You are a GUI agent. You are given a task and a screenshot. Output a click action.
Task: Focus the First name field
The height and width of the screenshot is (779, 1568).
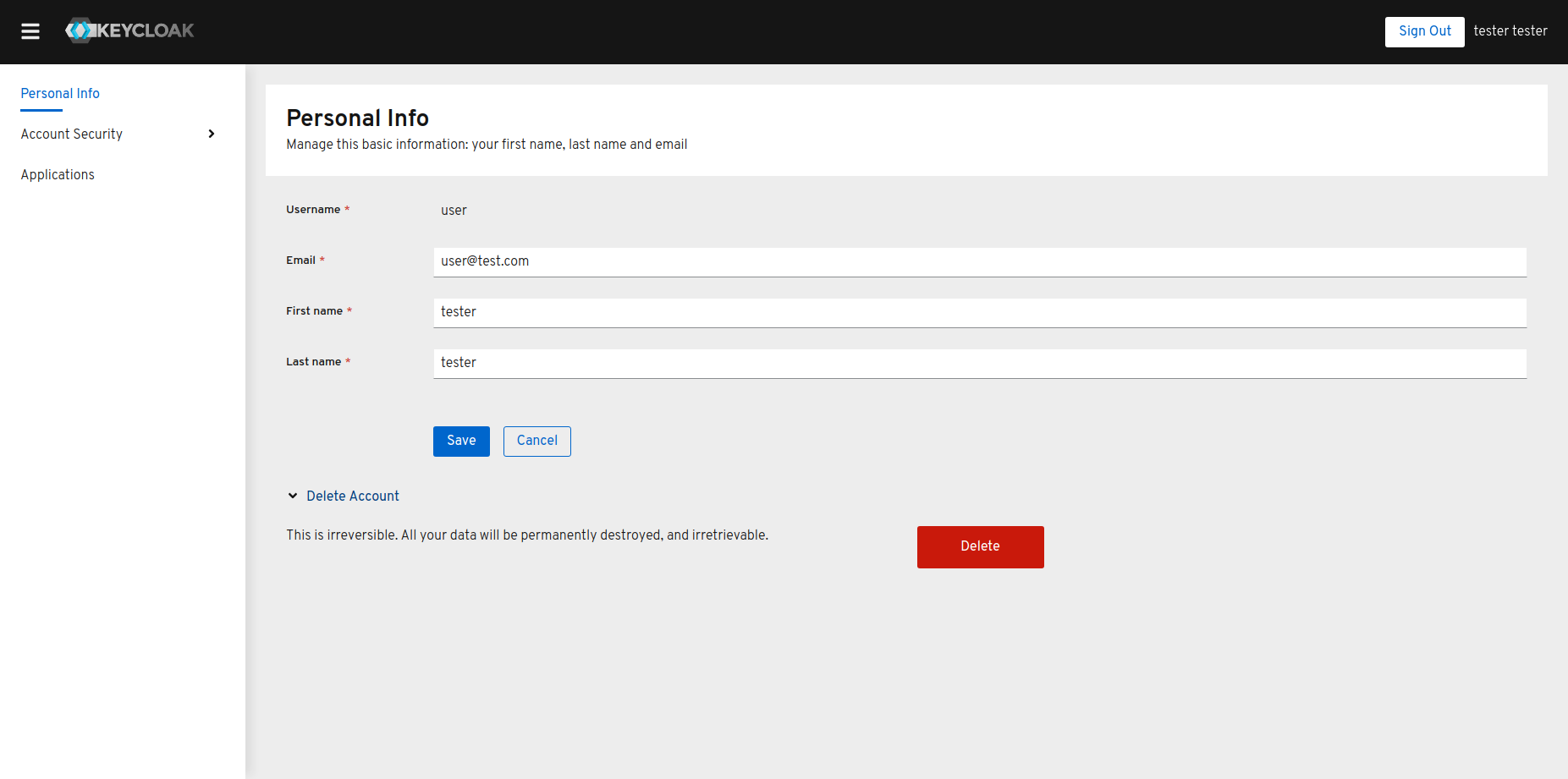tap(980, 312)
